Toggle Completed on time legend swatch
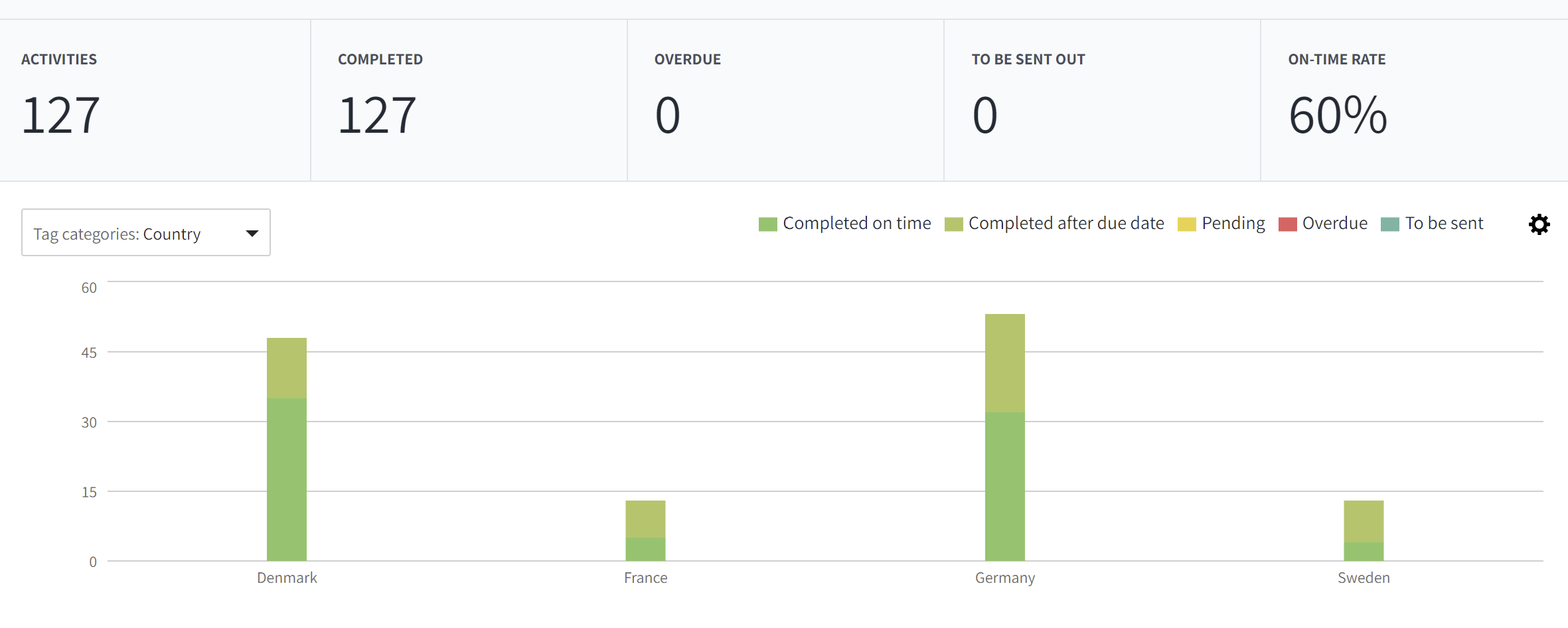 [767, 224]
